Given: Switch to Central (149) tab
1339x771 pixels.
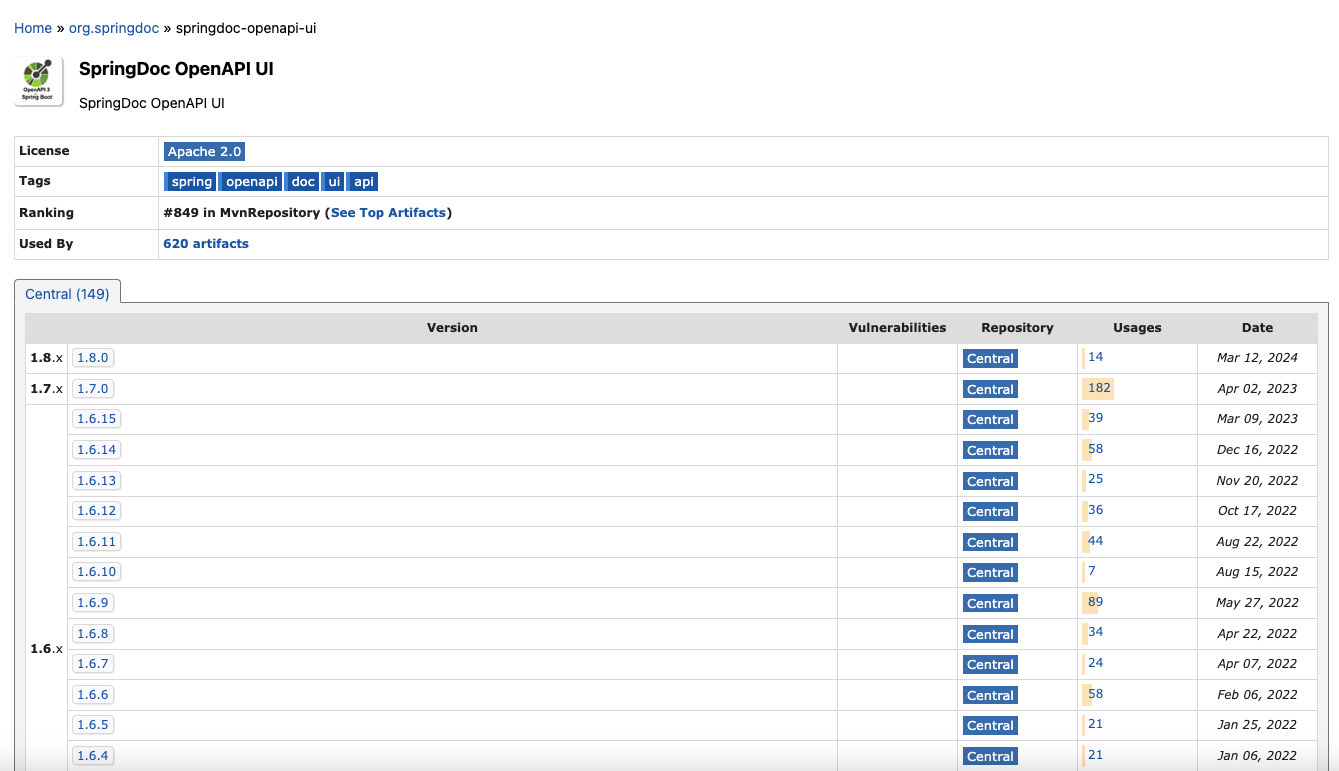Looking at the screenshot, I should click(67, 294).
